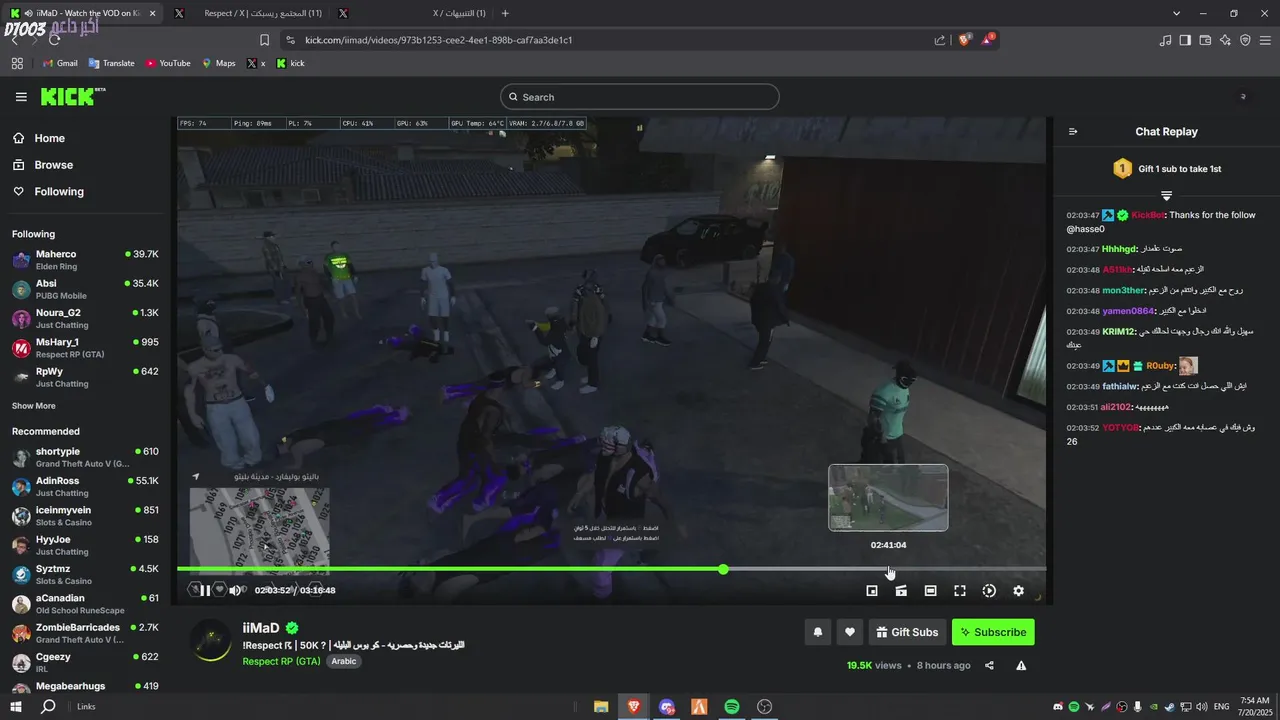Click iiMaD channel avatar
The width and height of the screenshot is (1280, 720).
click(x=211, y=641)
